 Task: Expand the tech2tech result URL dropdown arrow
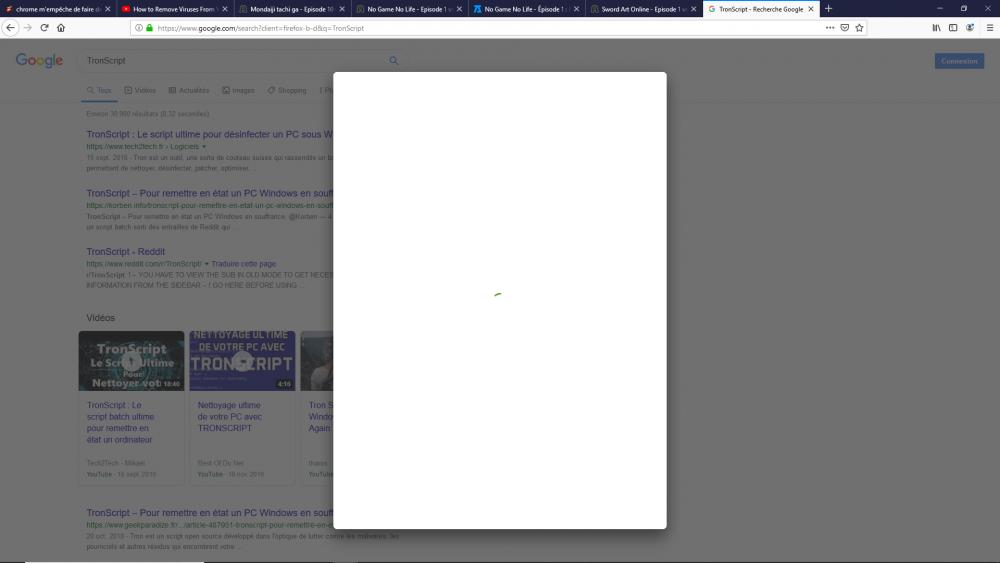coord(204,147)
